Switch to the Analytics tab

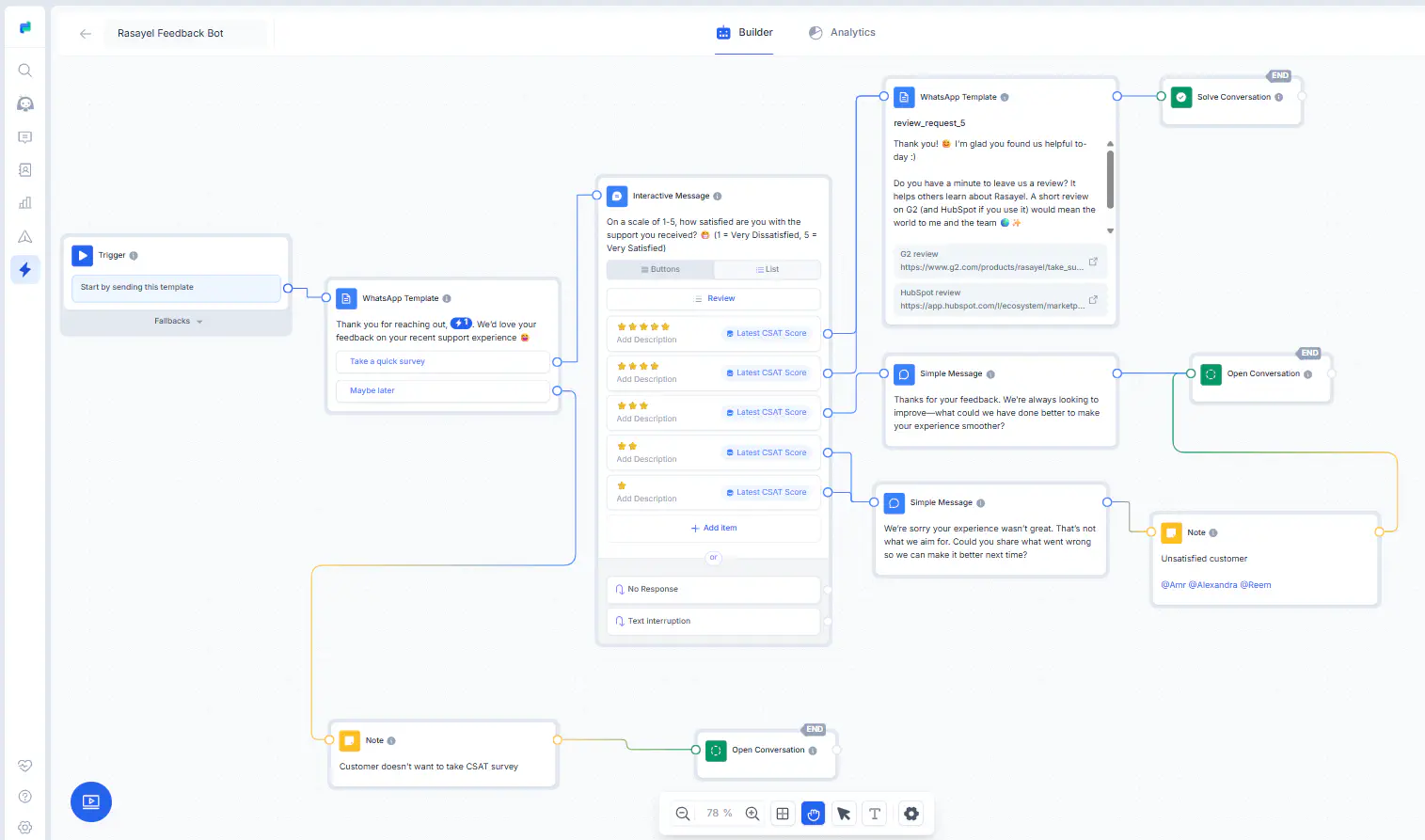[842, 32]
